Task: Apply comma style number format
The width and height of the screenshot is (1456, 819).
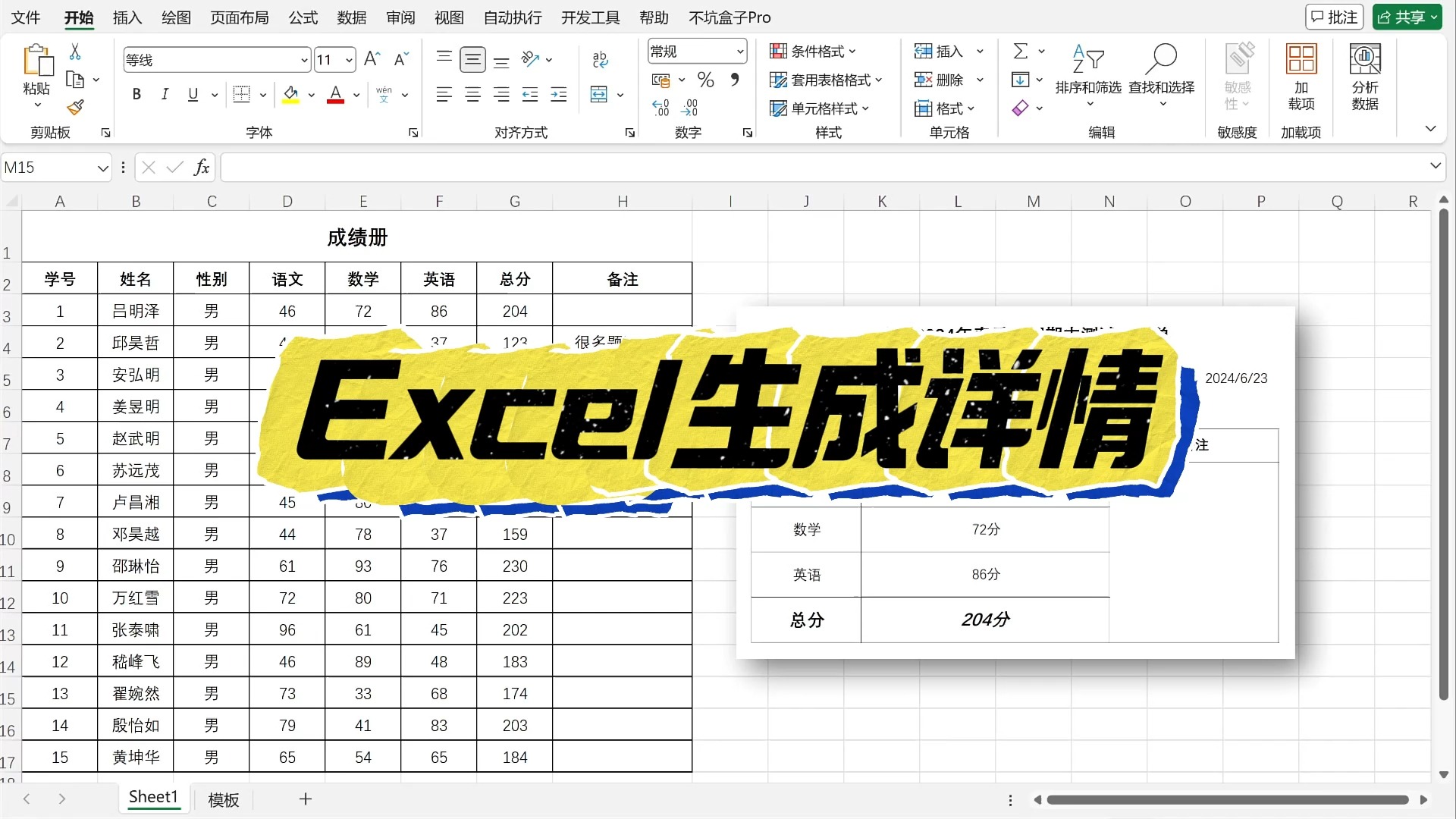Action: pyautogui.click(x=735, y=80)
